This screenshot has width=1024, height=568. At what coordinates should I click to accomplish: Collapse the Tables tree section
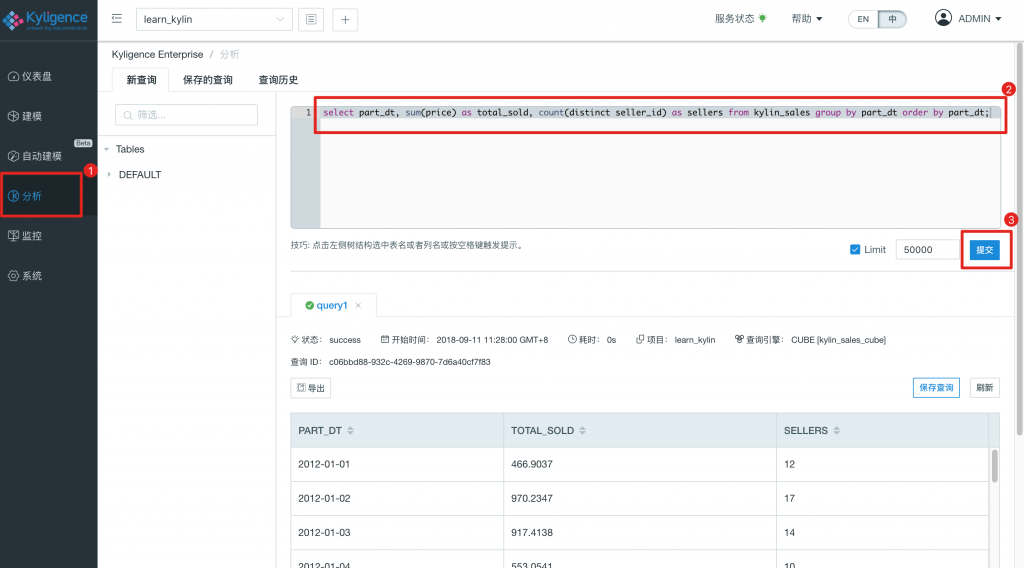point(107,150)
